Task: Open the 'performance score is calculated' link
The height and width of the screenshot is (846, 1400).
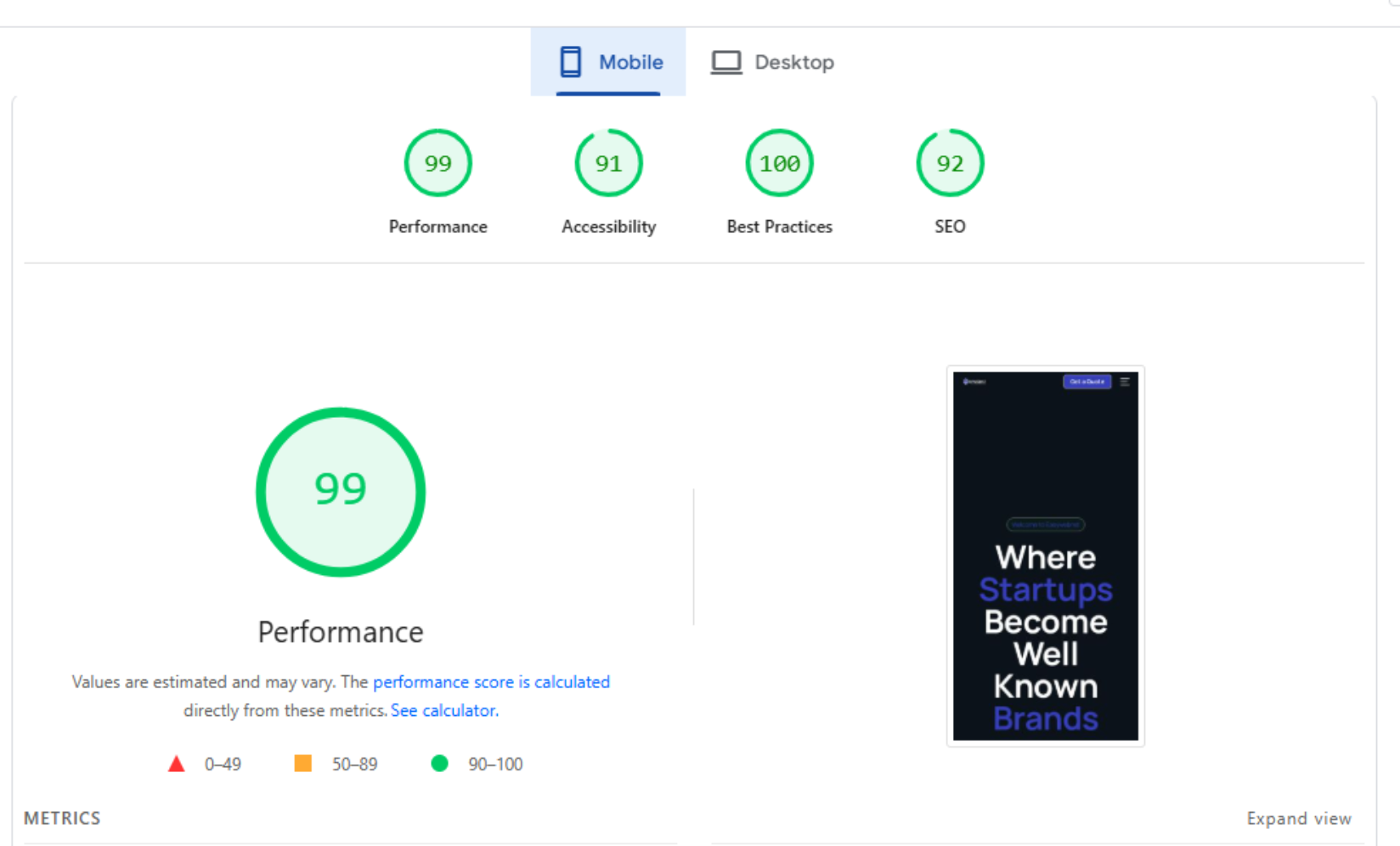Action: [x=491, y=682]
